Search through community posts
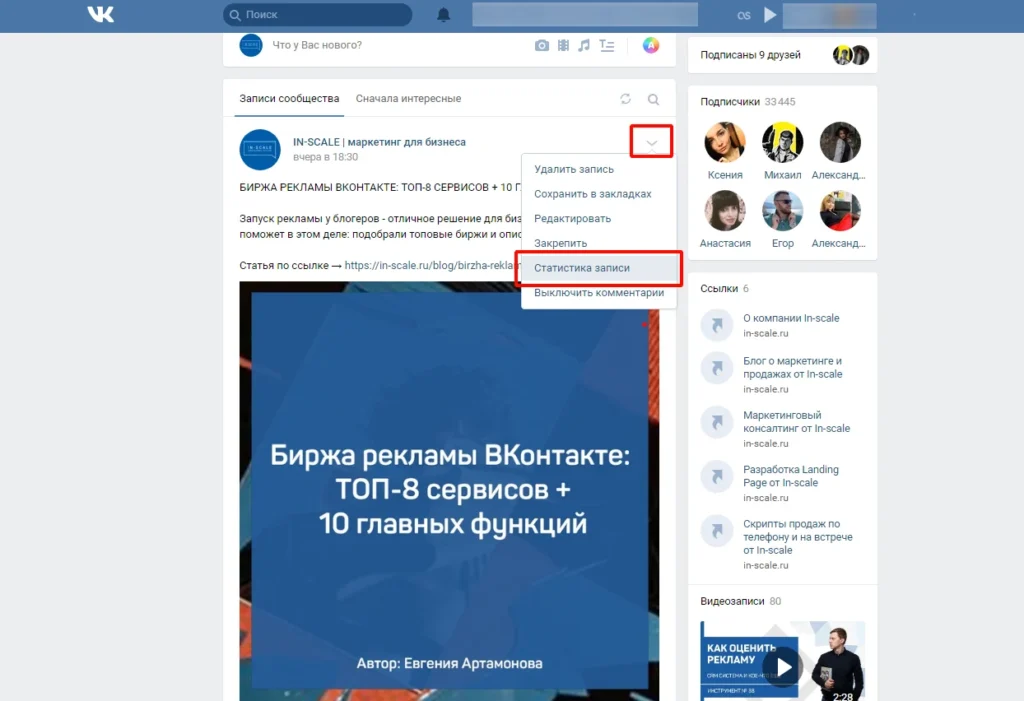The height and width of the screenshot is (701, 1024). [653, 99]
